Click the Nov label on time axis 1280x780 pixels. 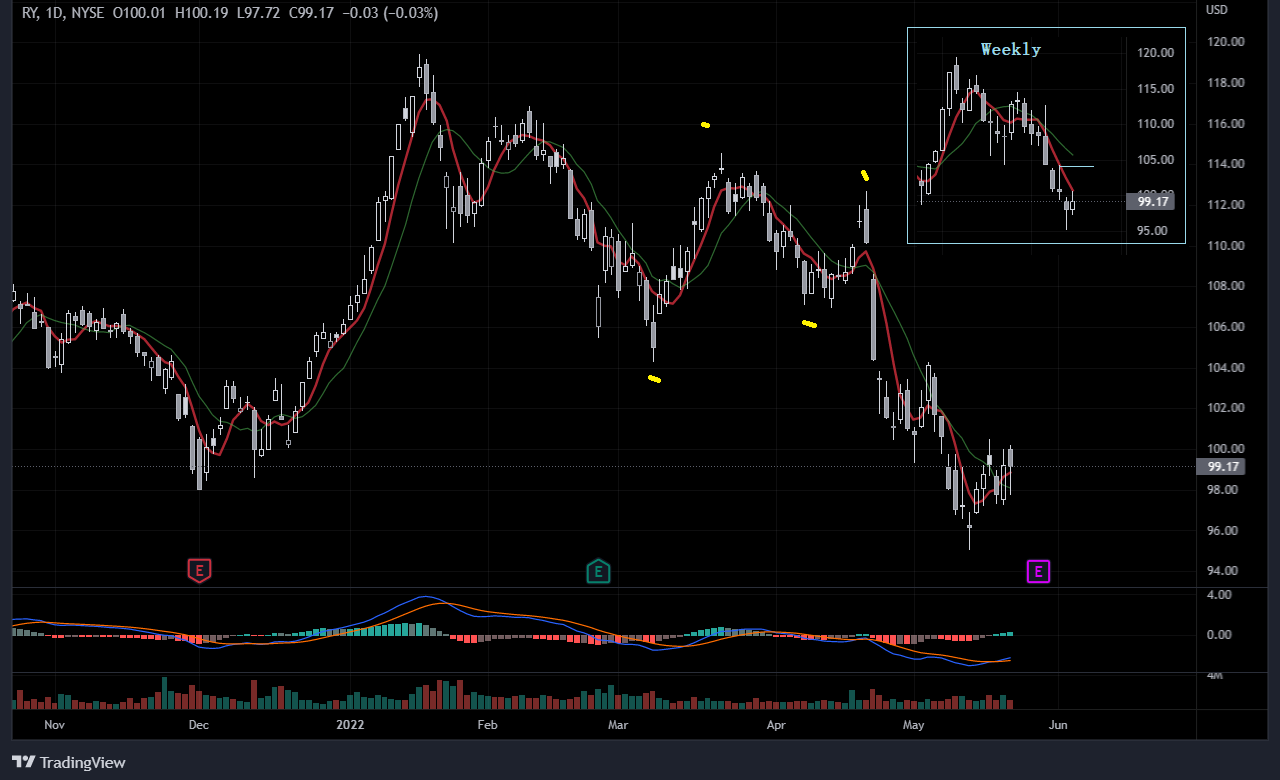point(54,723)
